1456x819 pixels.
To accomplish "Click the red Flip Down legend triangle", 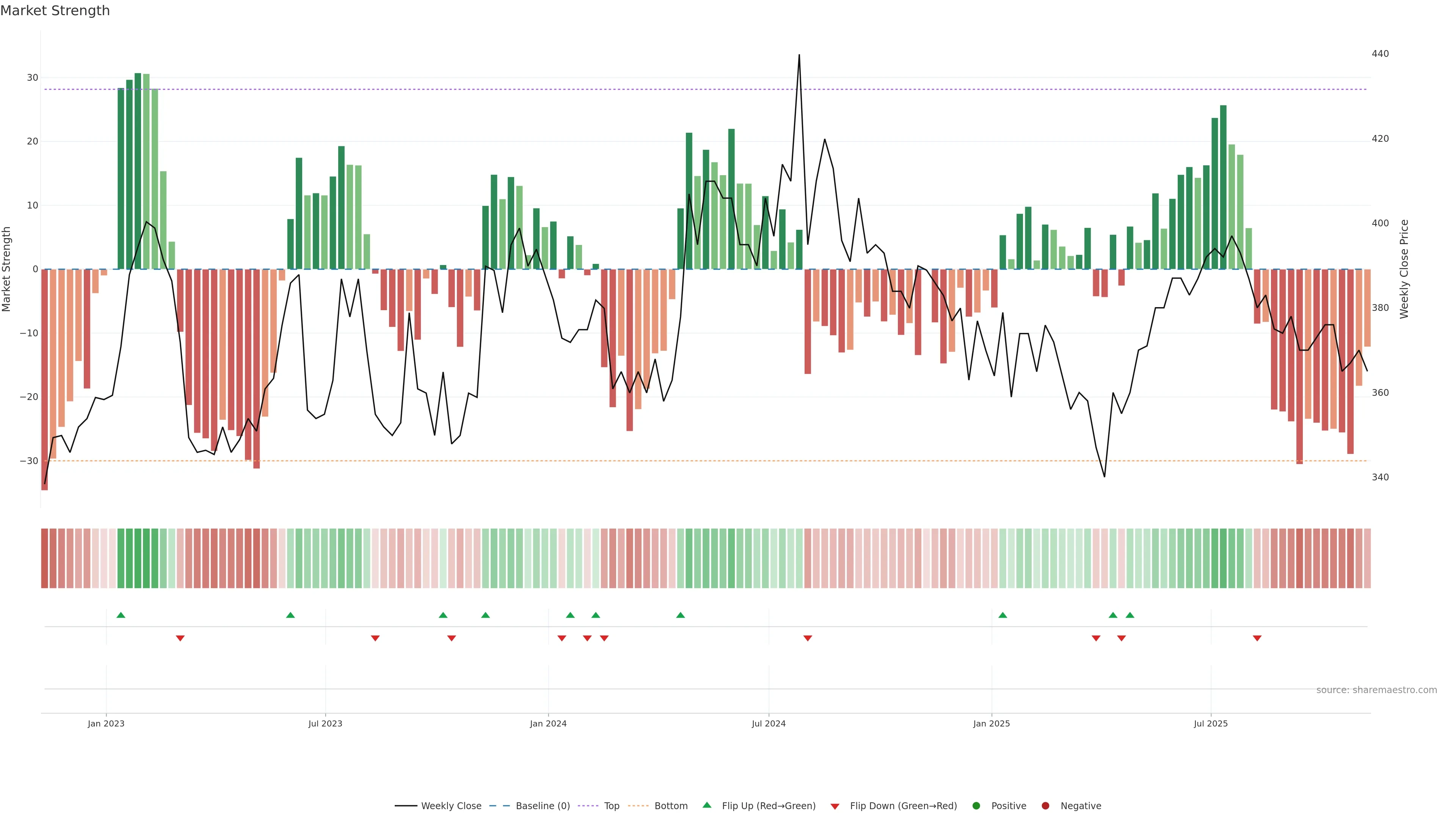I will [835, 806].
